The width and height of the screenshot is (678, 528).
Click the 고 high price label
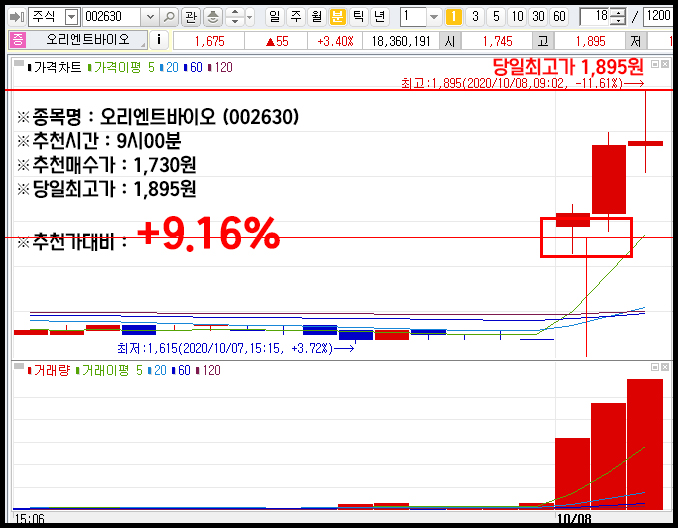click(x=543, y=41)
